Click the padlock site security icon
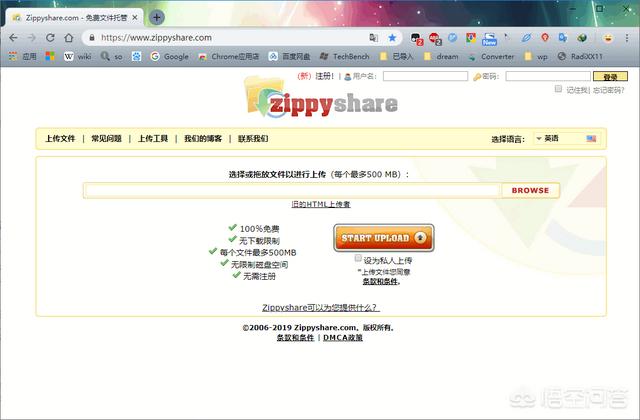The image size is (640, 420). tap(92, 38)
